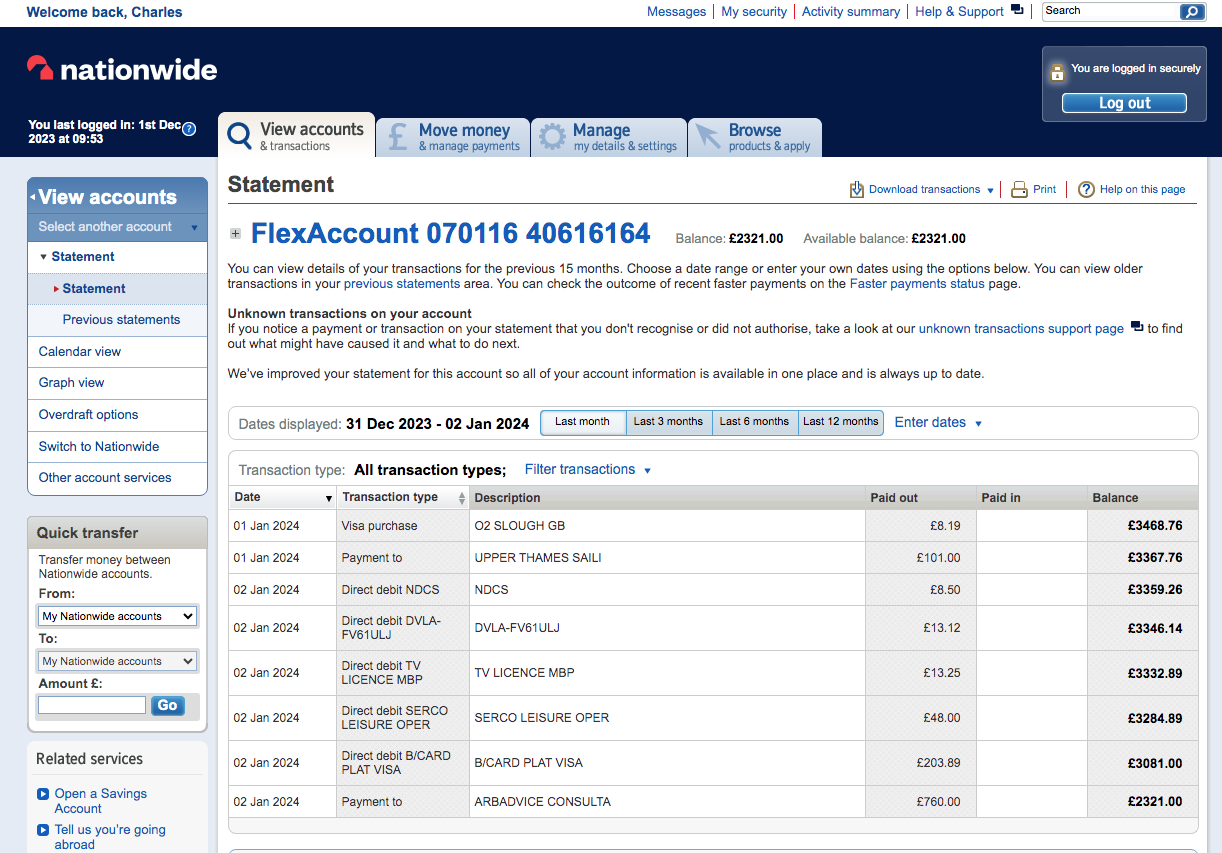
Task: Switch to Browse products tab
Action: point(754,137)
